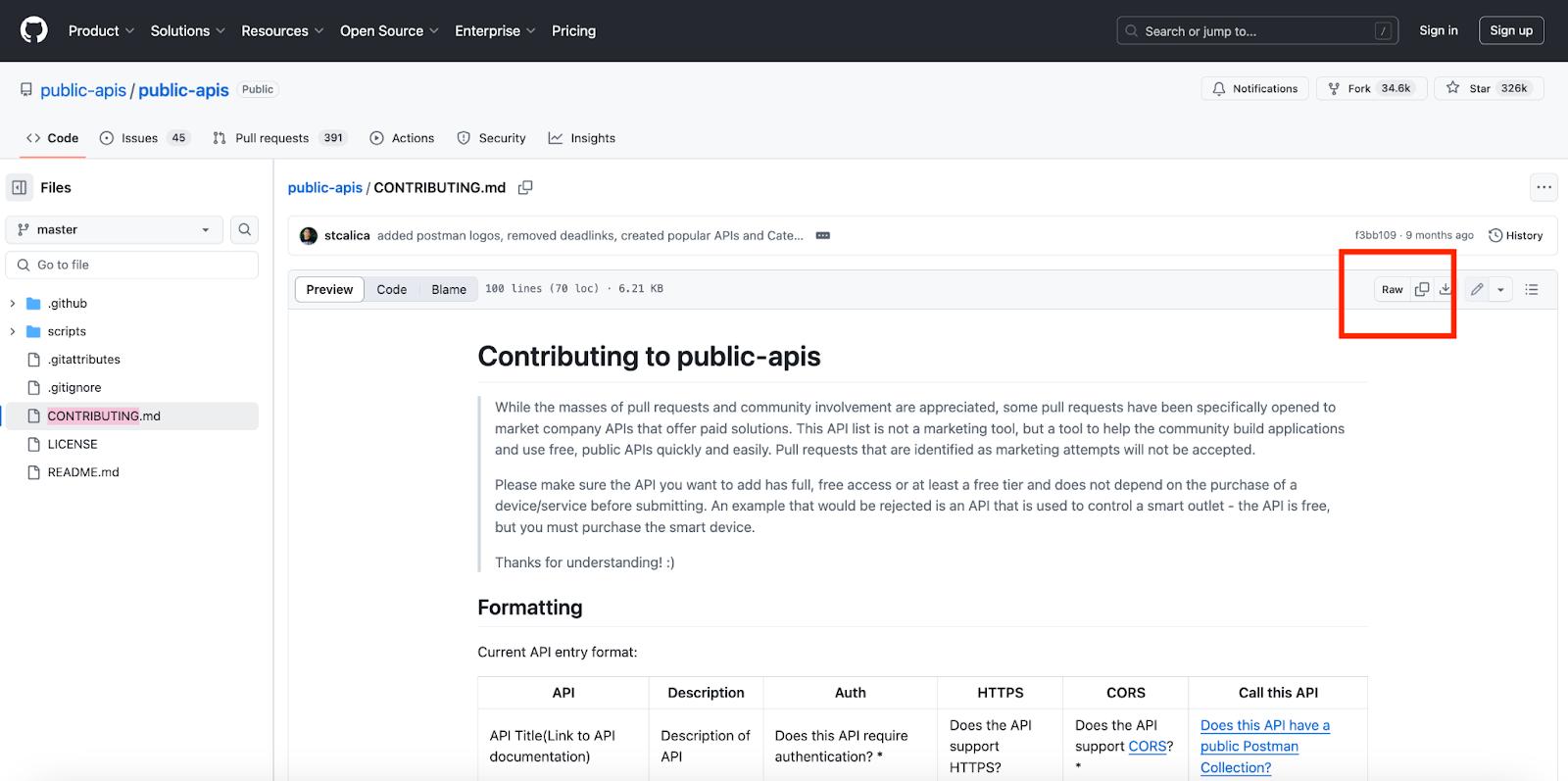The image size is (1568, 781).
Task: Switch to Code view
Action: pyautogui.click(x=391, y=289)
